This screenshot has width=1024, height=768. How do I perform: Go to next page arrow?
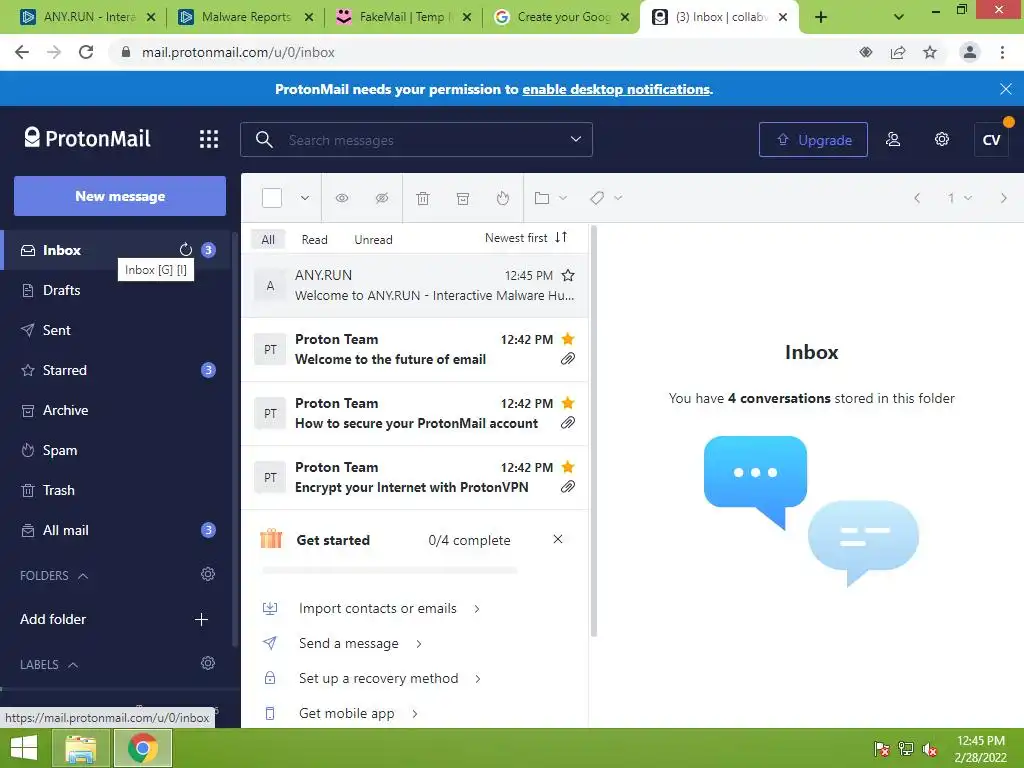click(x=1003, y=198)
